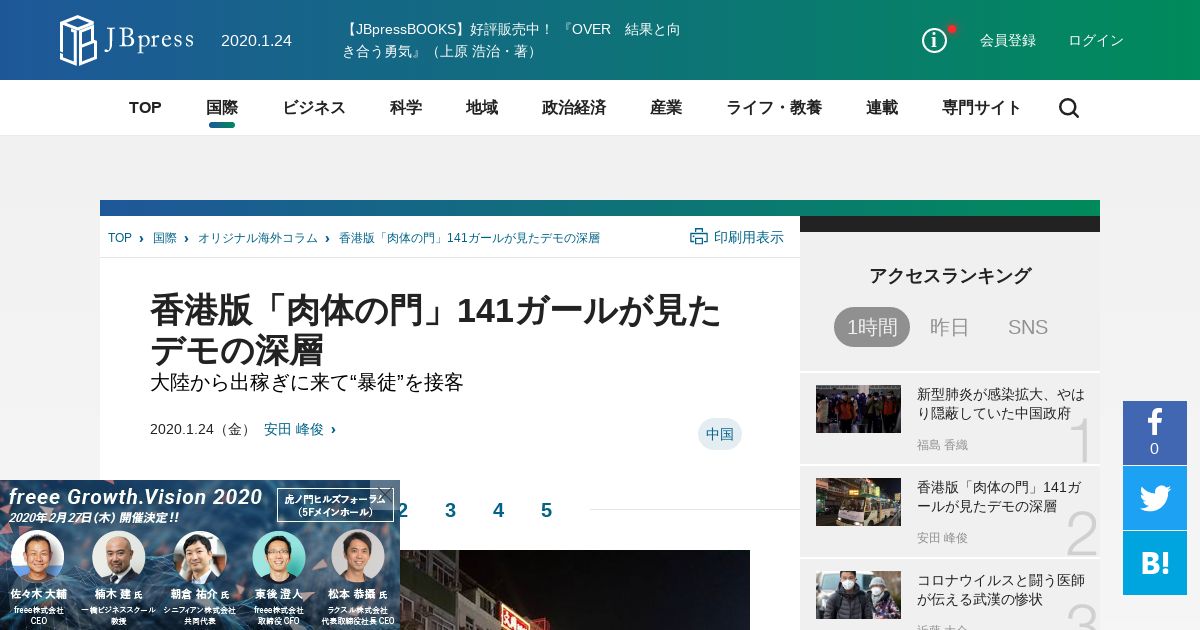This screenshot has height=630, width=1200.
Task: Click the JBpress logo
Action: pos(127,40)
